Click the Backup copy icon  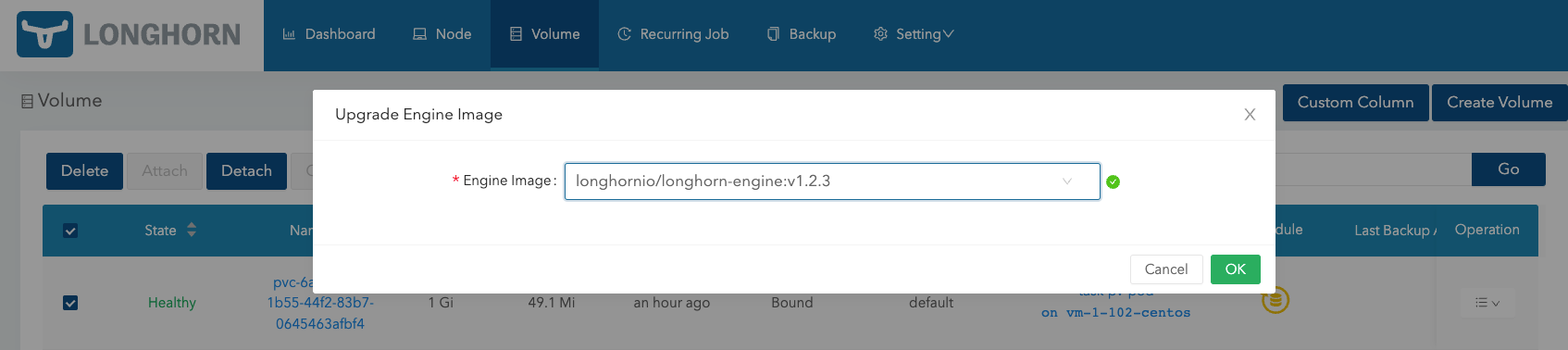click(773, 34)
